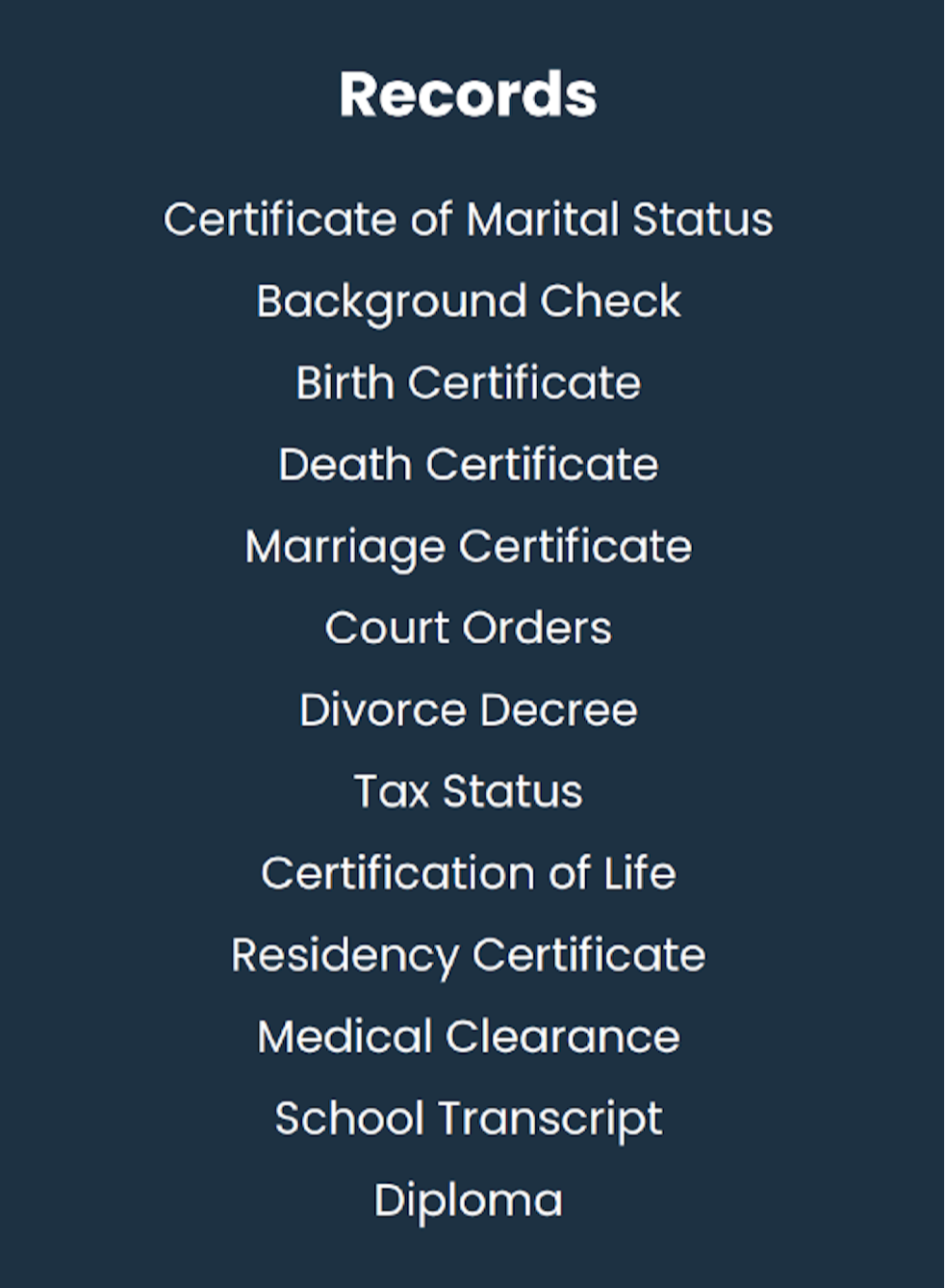This screenshot has height=1288, width=945.
Task: Navigate to Court Orders
Action: tap(468, 629)
